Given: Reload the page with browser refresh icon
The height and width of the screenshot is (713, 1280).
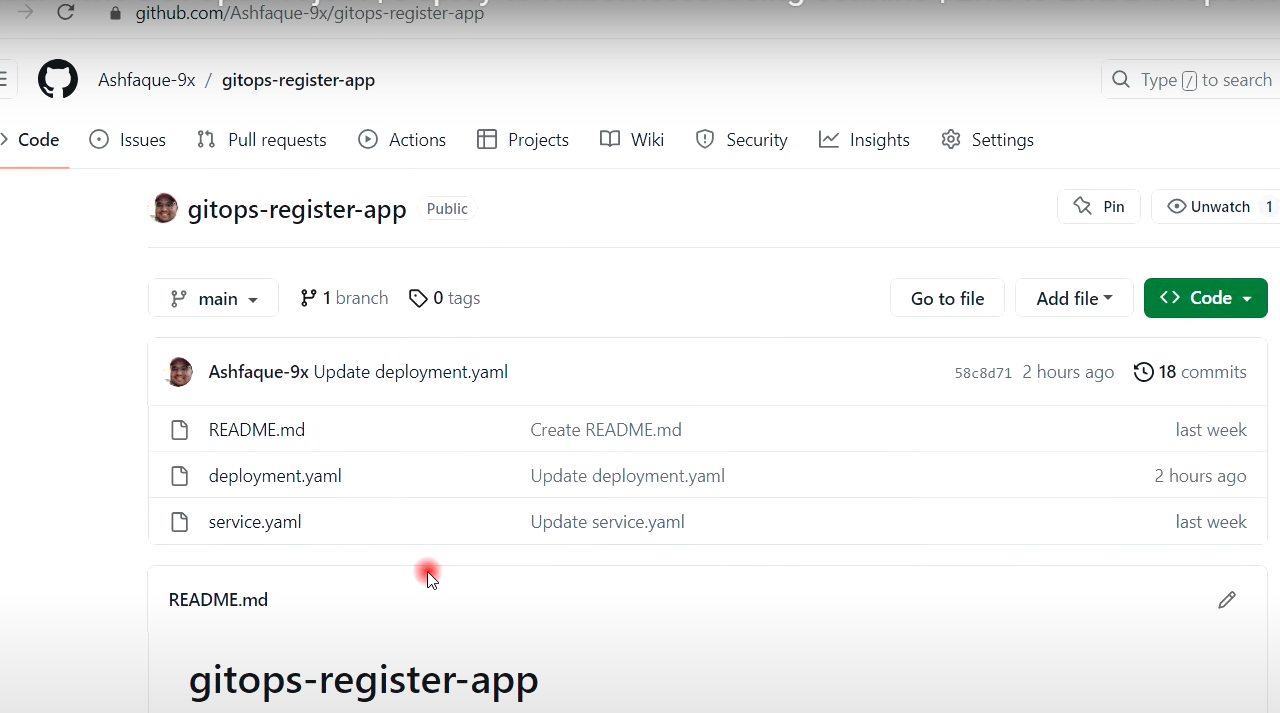Looking at the screenshot, I should (x=66, y=13).
